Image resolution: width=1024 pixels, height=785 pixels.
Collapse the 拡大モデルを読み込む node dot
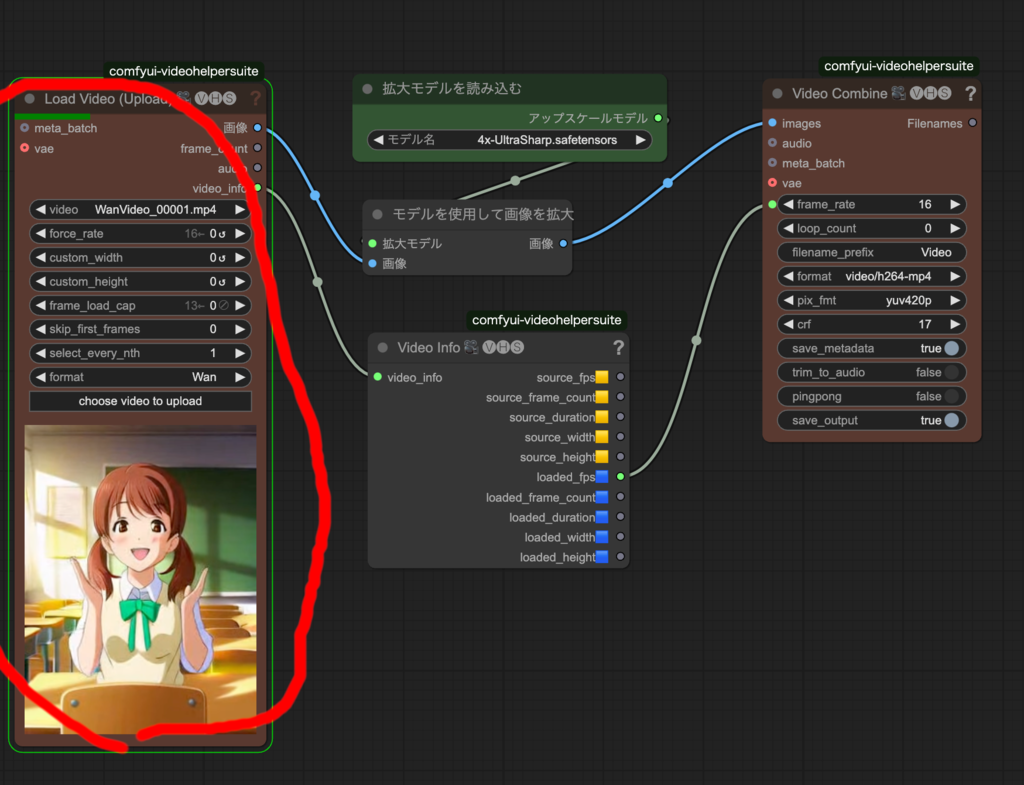pyautogui.click(x=367, y=89)
